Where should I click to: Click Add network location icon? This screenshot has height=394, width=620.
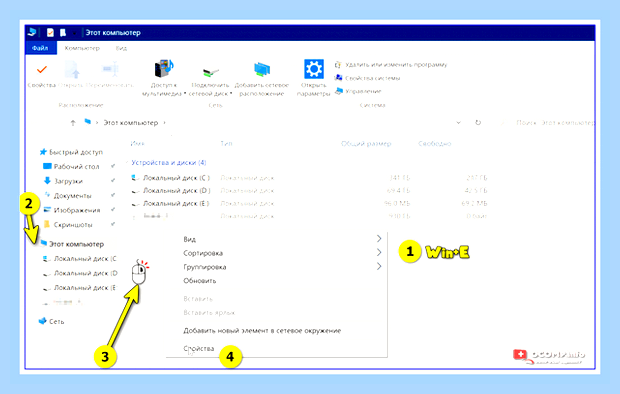click(x=262, y=70)
